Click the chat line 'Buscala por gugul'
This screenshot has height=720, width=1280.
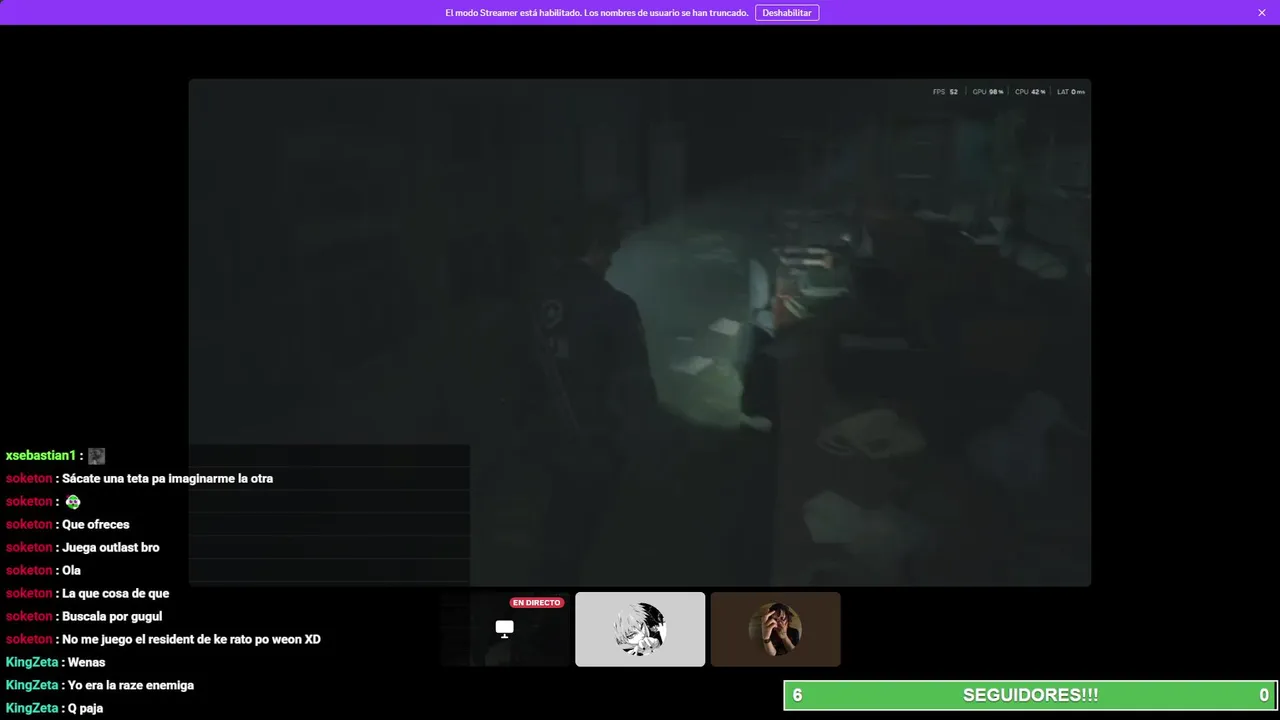[x=112, y=617]
